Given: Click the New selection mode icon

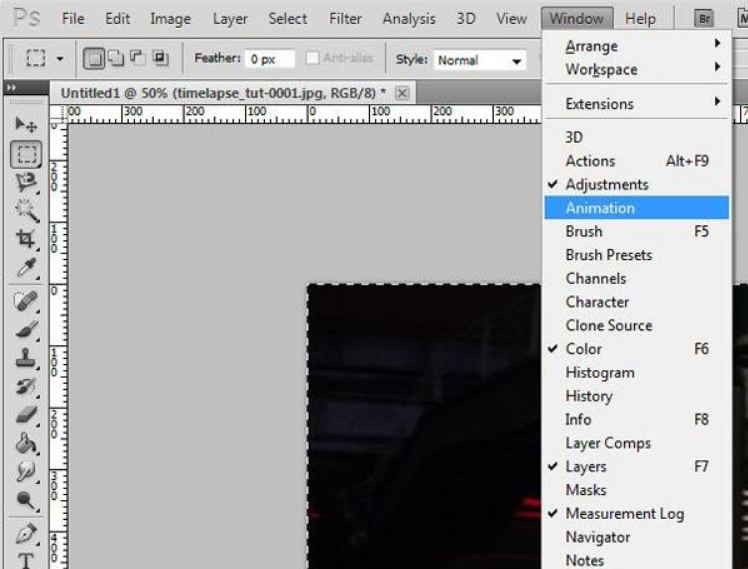Looking at the screenshot, I should pyautogui.click(x=94, y=59).
